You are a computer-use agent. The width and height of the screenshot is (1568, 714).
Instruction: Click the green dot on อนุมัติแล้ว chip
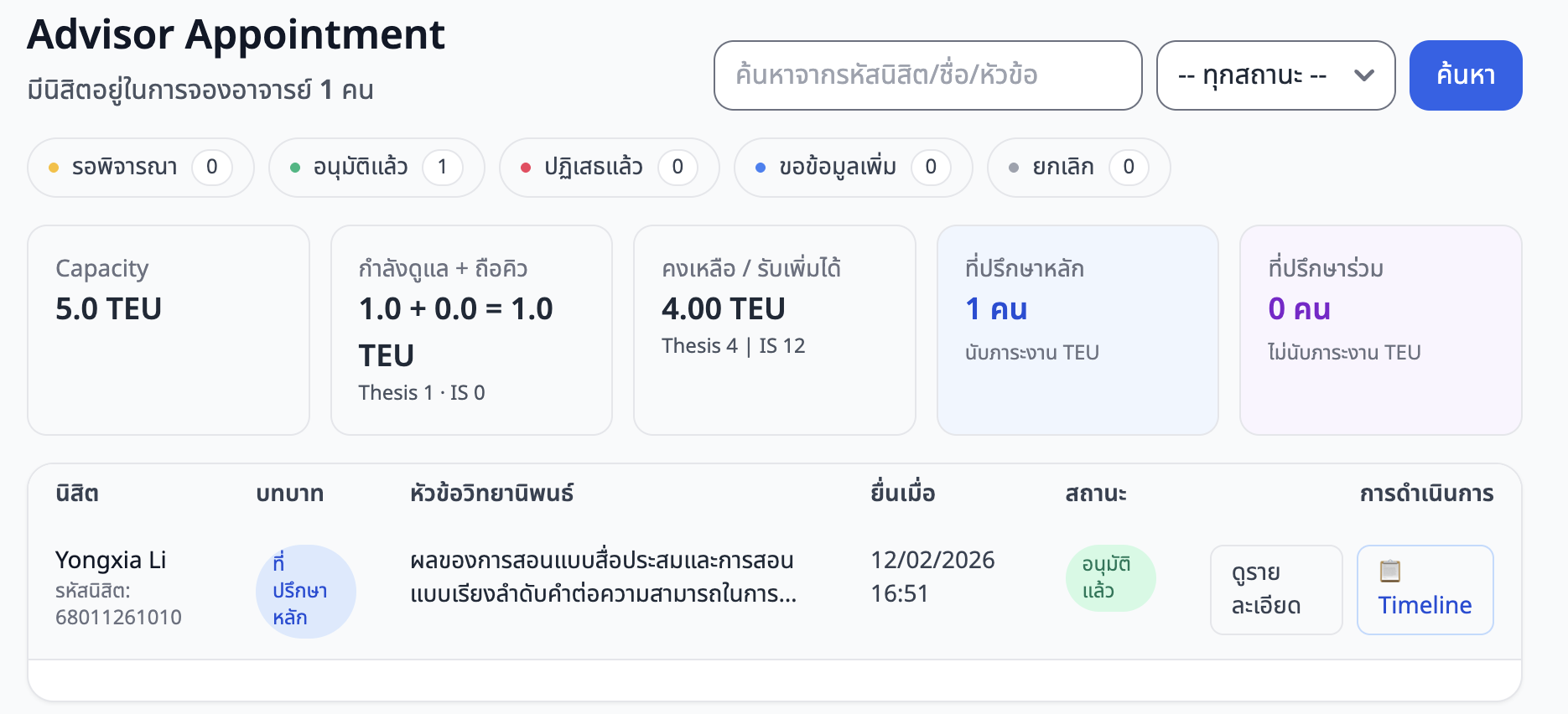pos(294,167)
